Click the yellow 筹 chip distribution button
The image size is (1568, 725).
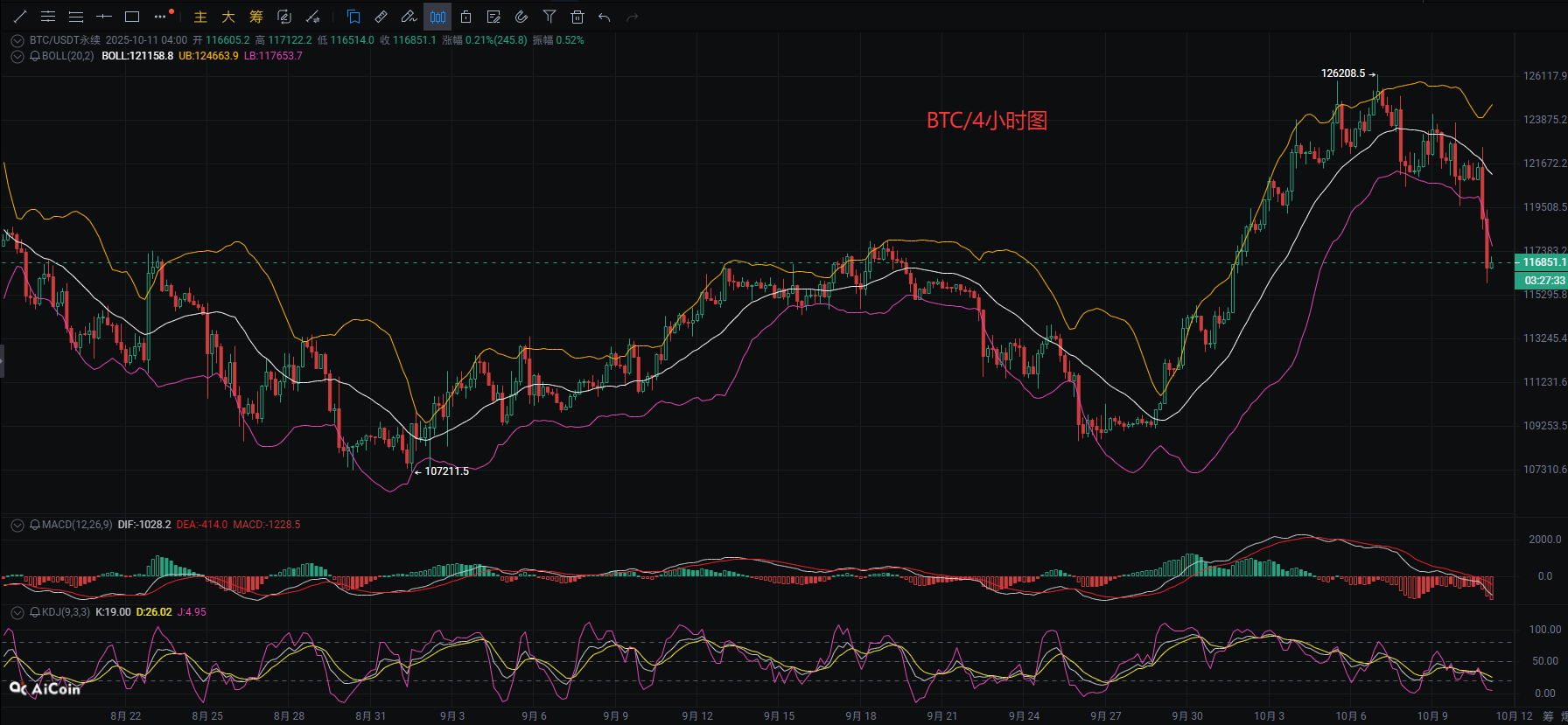(x=255, y=17)
